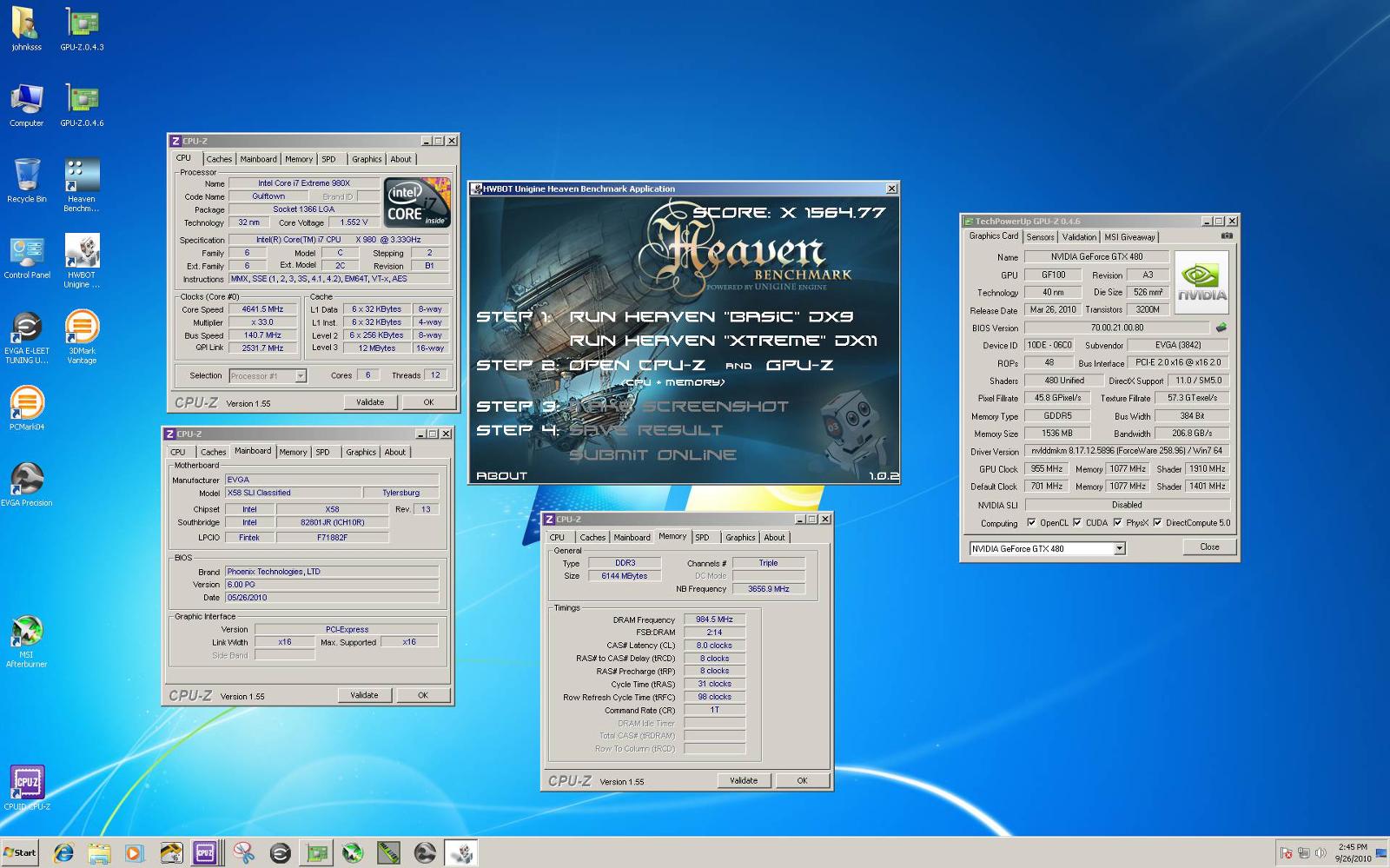Expand GPU selection dropdown in GPU-Z
The image size is (1390, 868).
click(x=1119, y=548)
